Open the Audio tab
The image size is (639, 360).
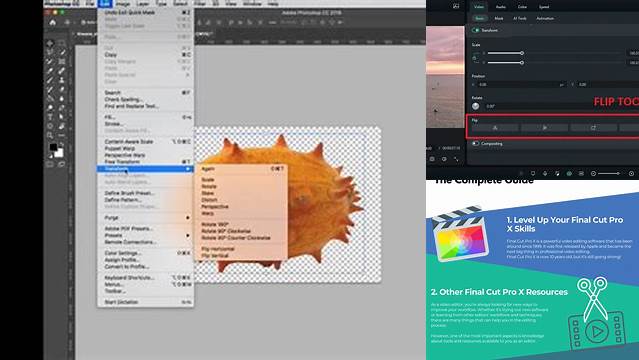click(x=500, y=7)
